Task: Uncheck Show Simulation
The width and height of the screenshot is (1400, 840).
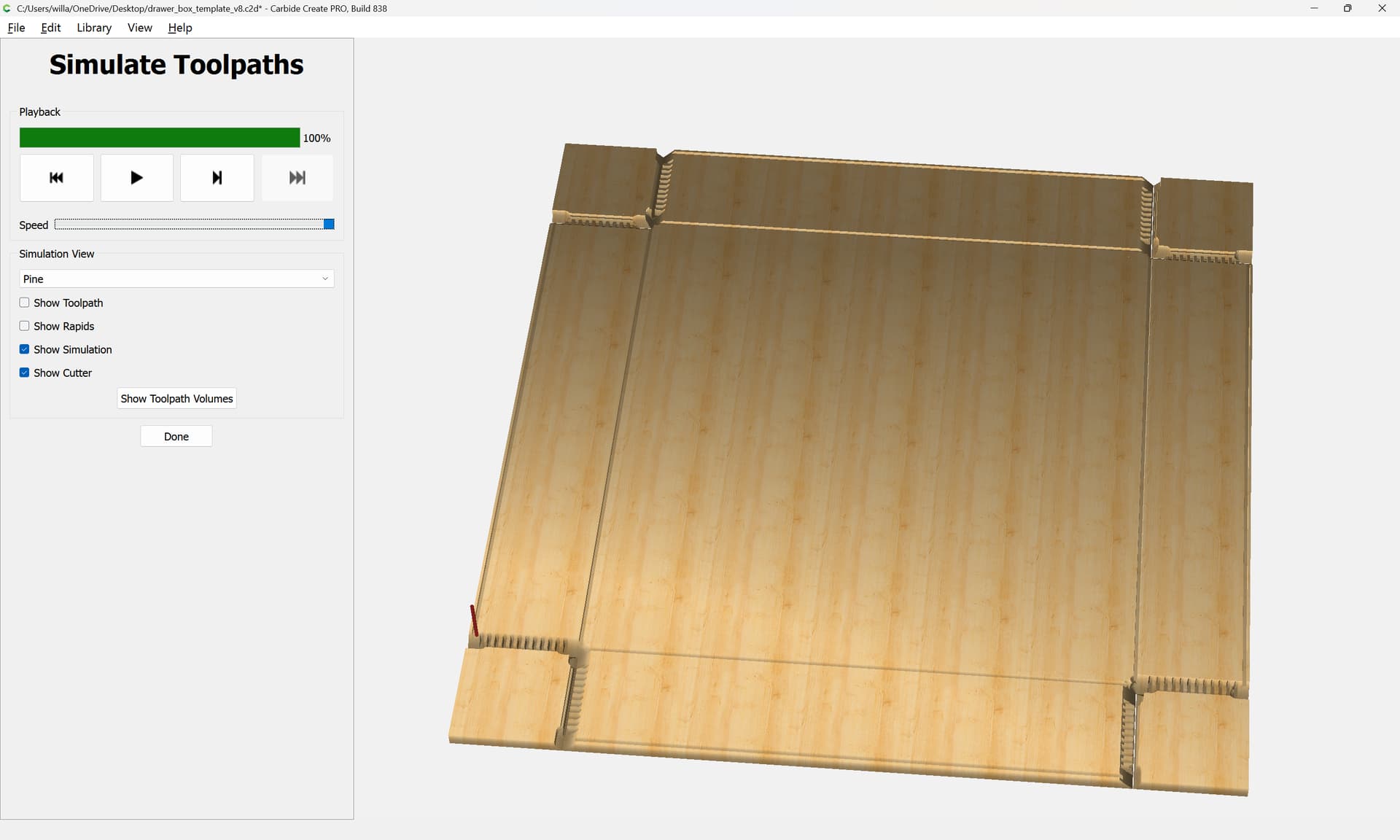Action: [x=25, y=349]
